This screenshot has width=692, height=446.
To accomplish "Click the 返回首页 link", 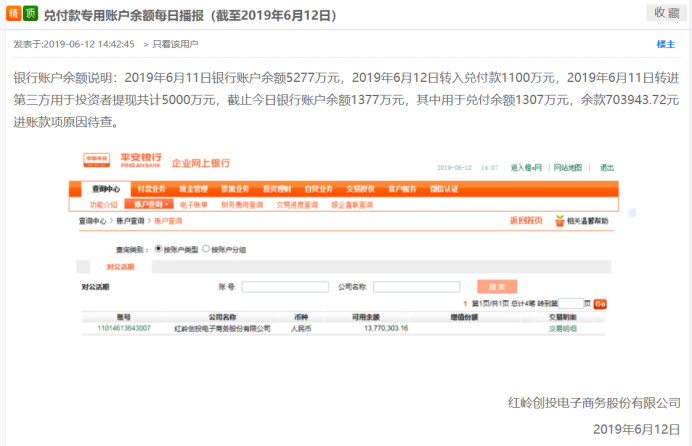I will 526,220.
